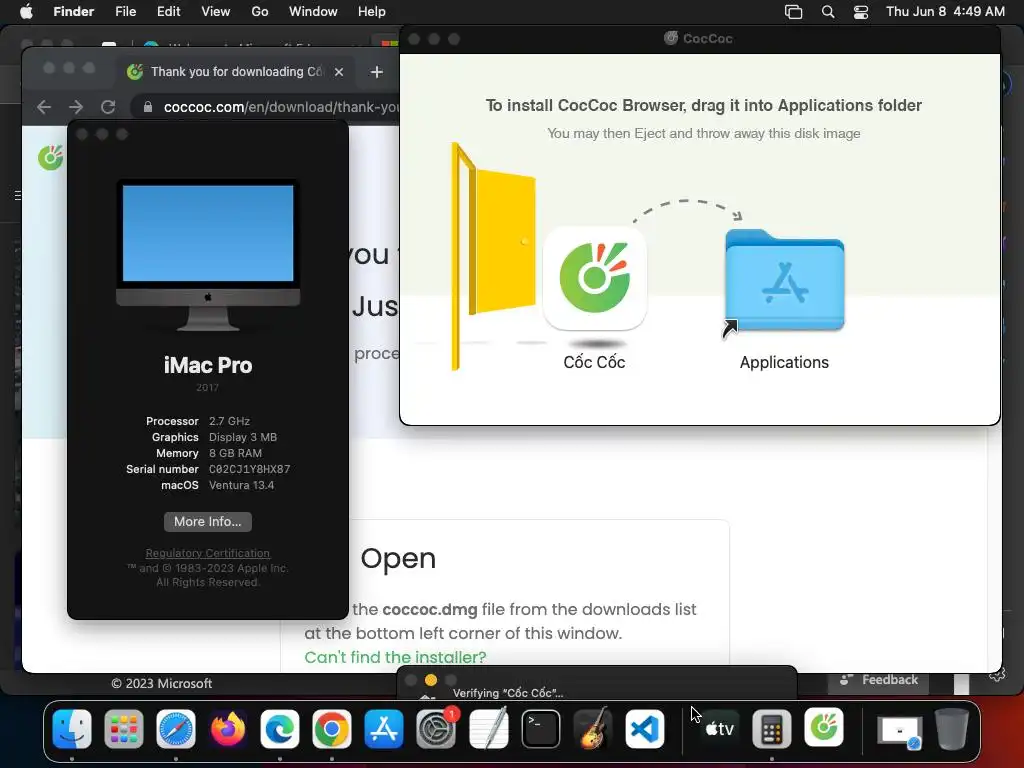This screenshot has height=768, width=1024.
Task: Open the Window menu
Action: coord(313,12)
